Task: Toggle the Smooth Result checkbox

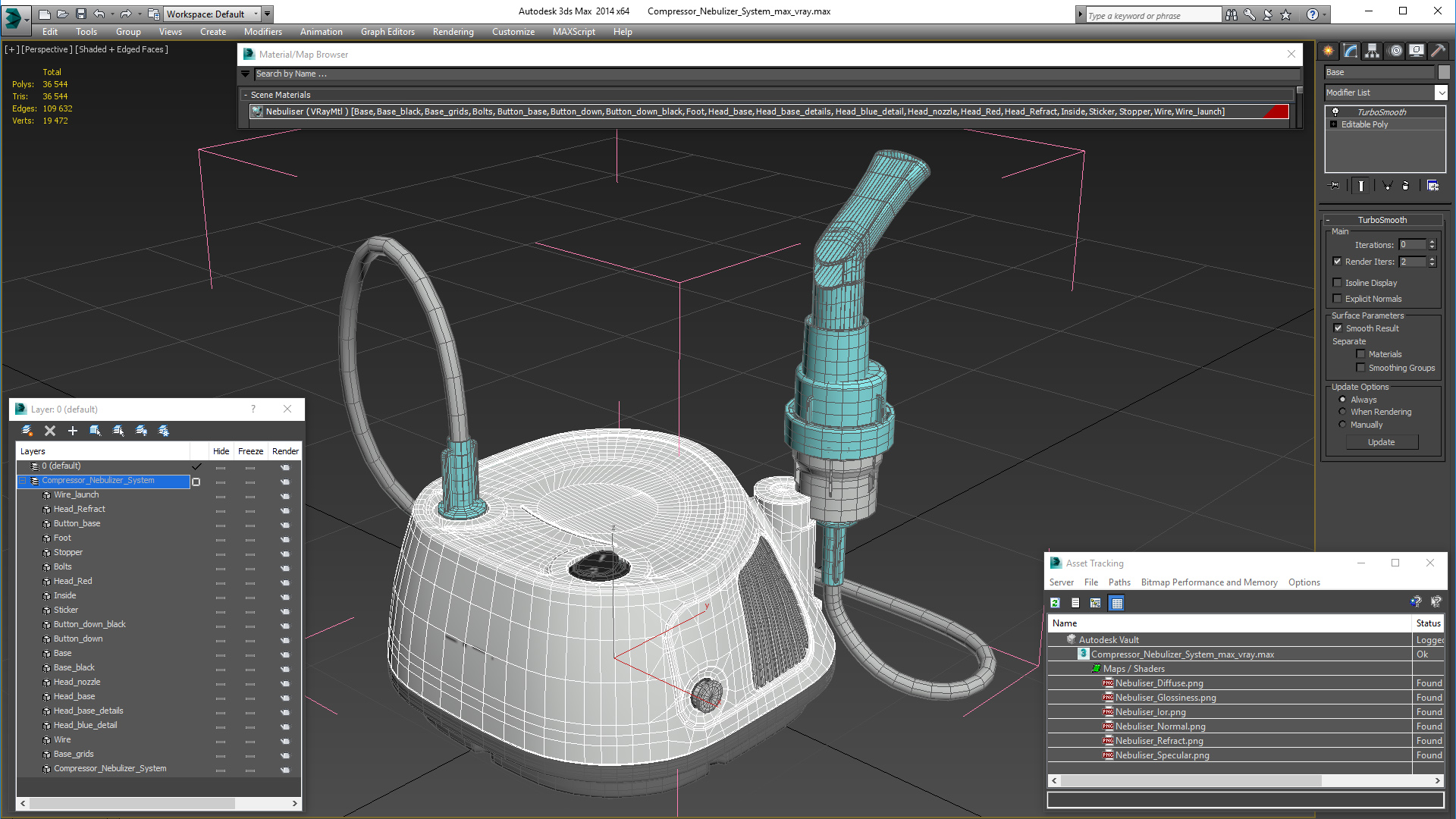Action: coord(1338,328)
